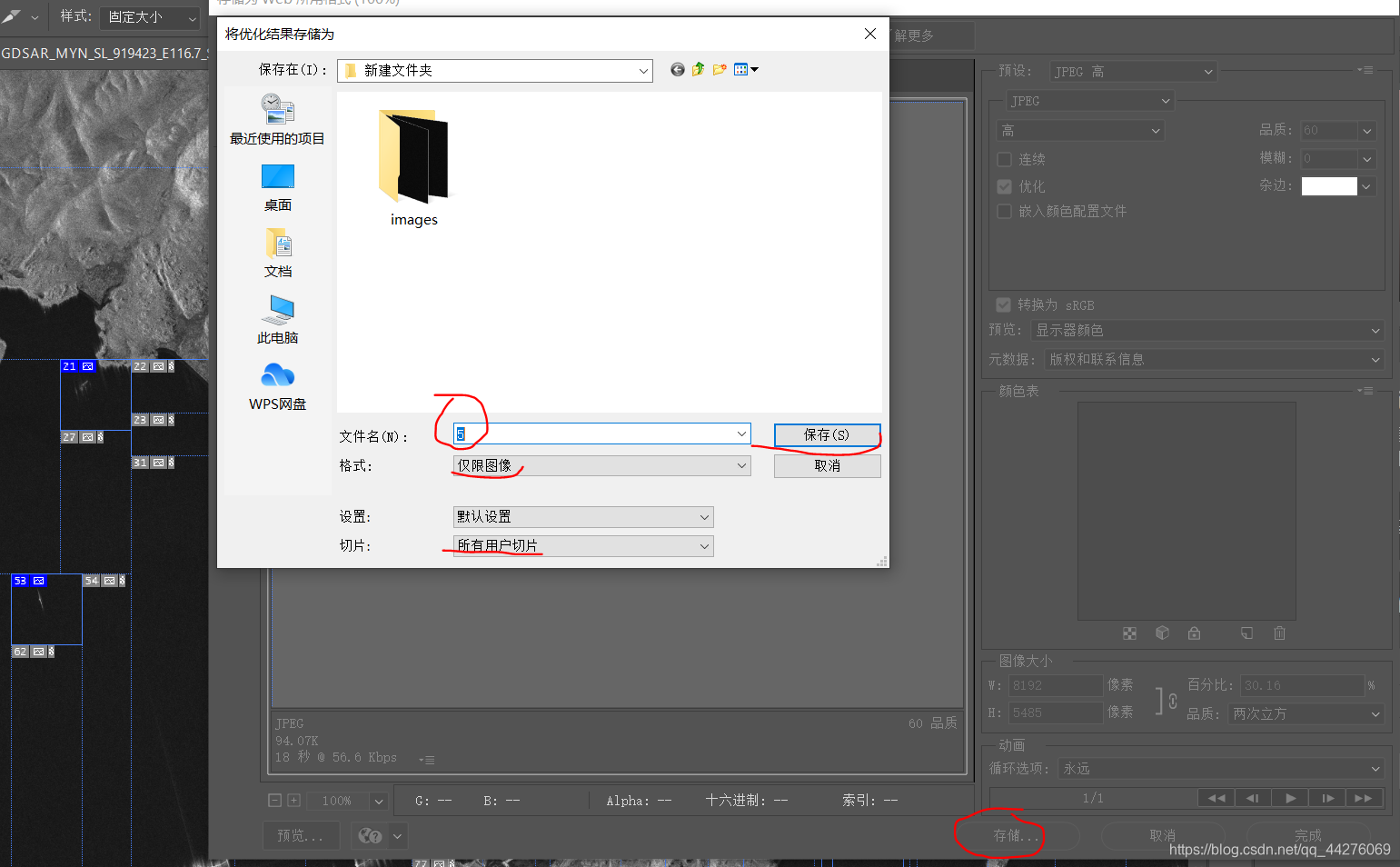Click 取消 in Save for Web window
Viewport: 1400px width, 867px height.
click(x=1163, y=835)
